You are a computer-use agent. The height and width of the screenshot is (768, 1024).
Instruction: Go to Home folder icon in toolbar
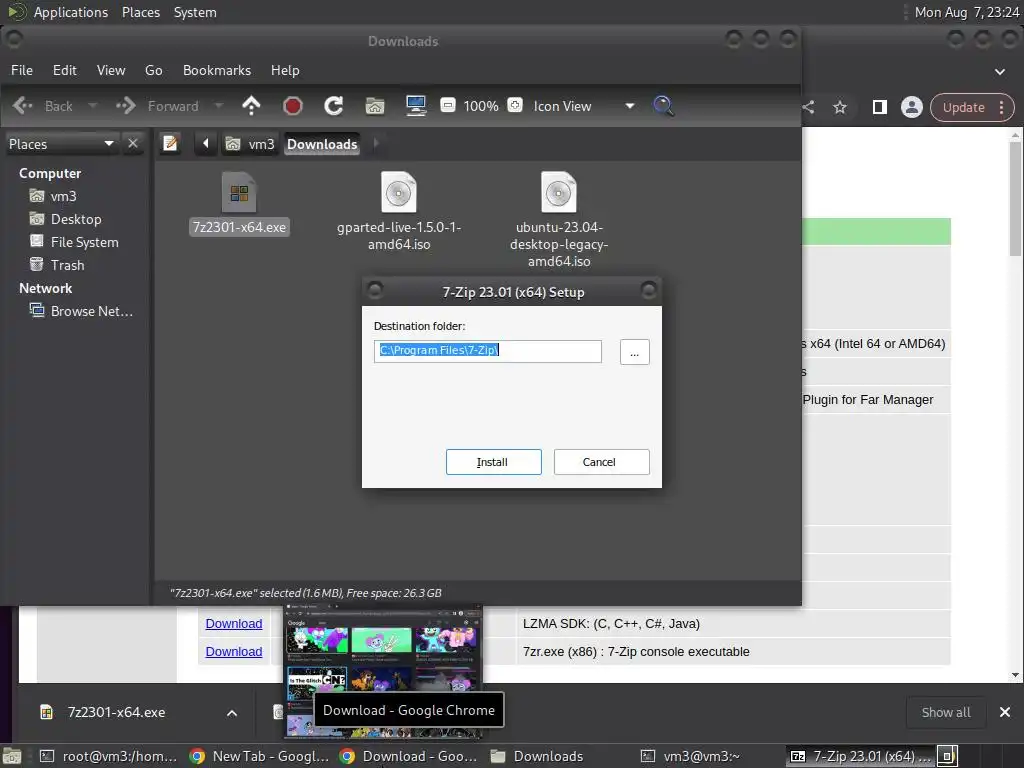tap(375, 106)
